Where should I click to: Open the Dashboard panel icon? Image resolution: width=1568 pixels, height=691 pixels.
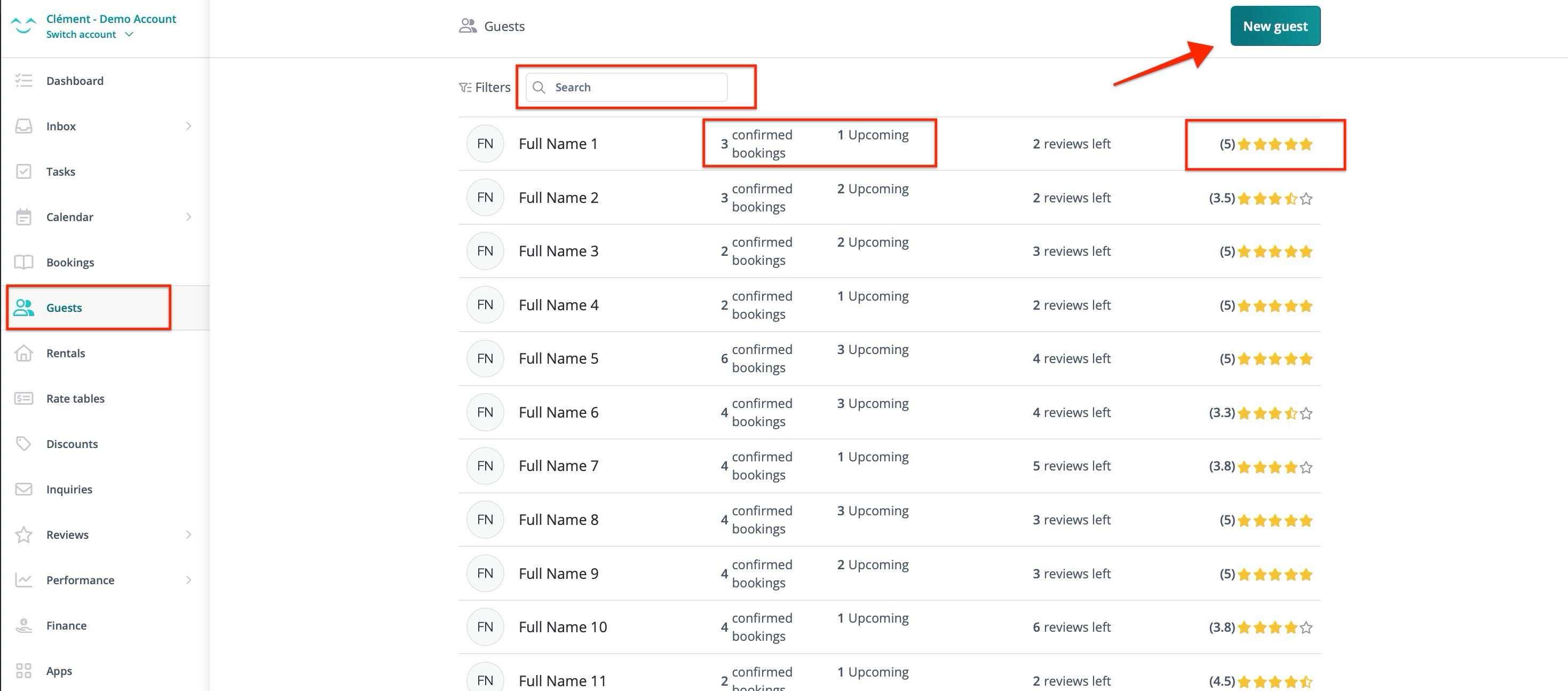pyautogui.click(x=23, y=80)
